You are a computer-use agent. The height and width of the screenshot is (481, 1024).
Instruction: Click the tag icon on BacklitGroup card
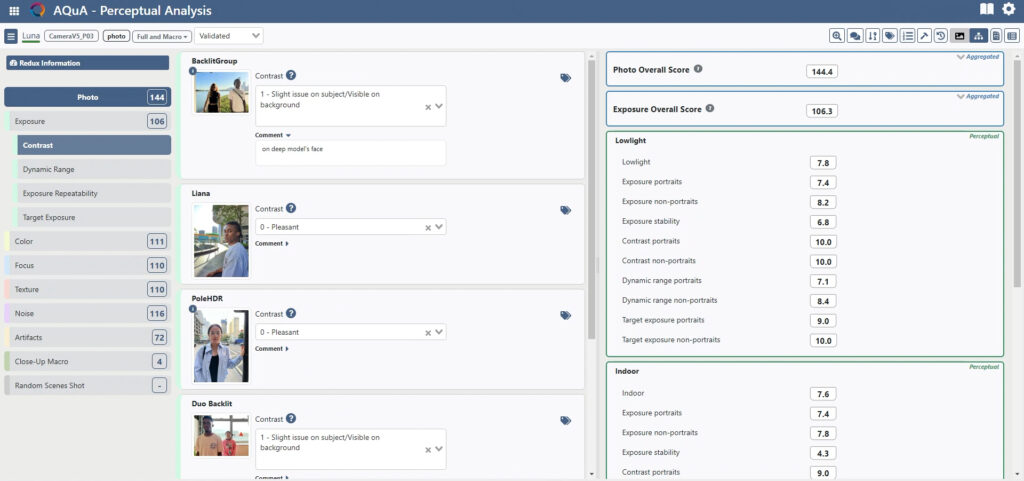click(x=565, y=78)
